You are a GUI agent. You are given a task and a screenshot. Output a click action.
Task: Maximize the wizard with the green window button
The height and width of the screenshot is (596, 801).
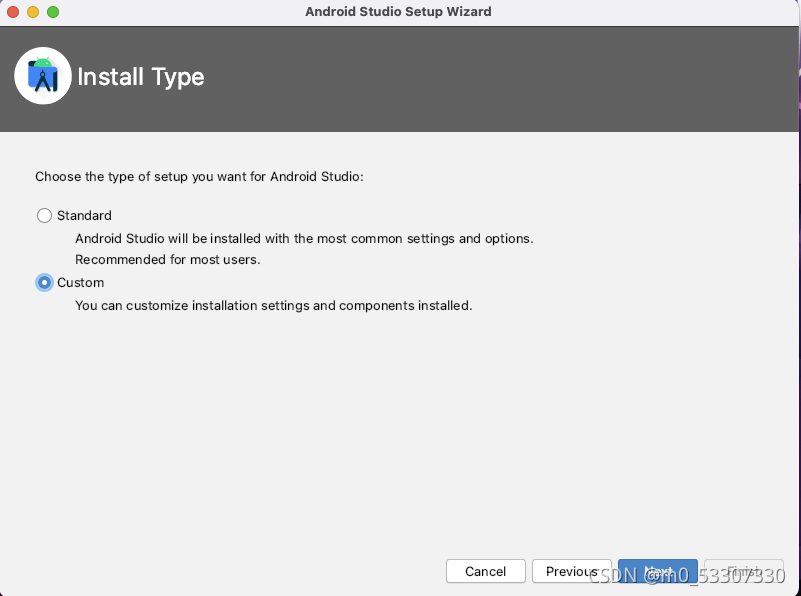coord(53,12)
